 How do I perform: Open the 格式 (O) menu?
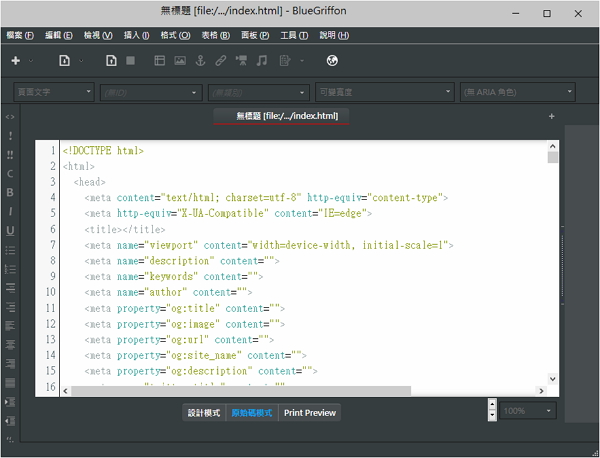pyautogui.click(x=175, y=36)
